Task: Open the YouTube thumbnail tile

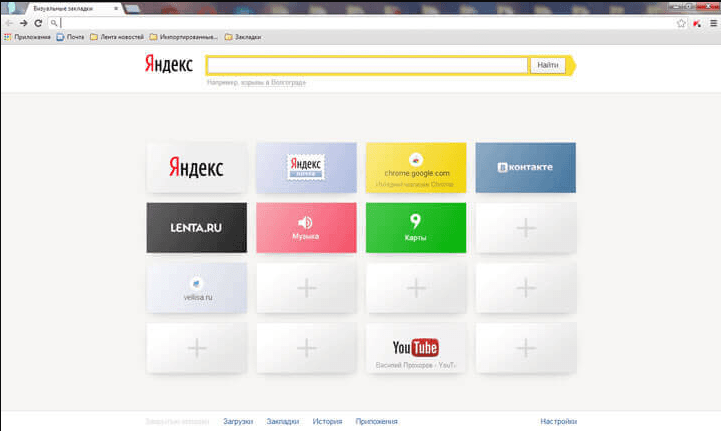Action: point(416,348)
